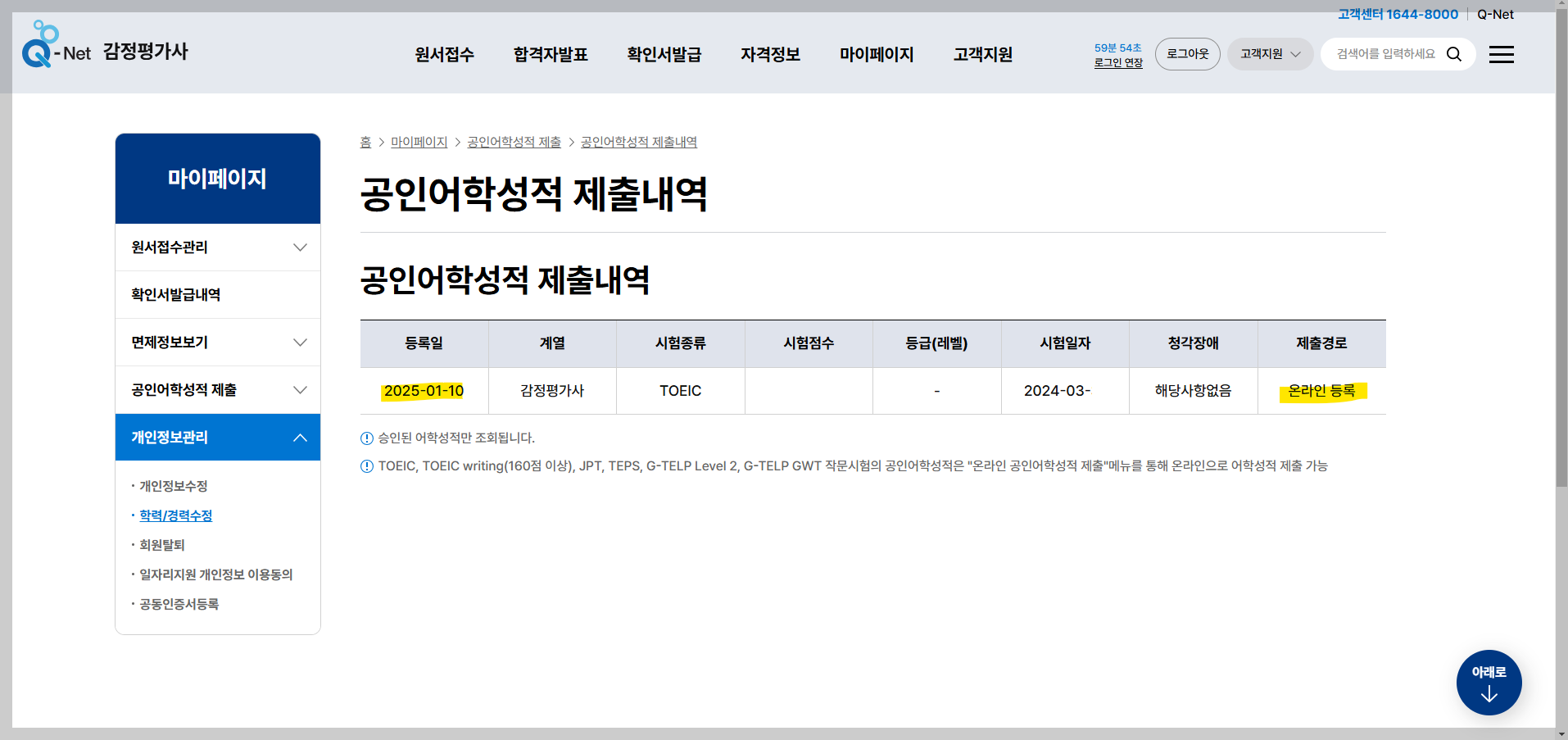Click the 홈 breadcrumb link

click(x=365, y=142)
